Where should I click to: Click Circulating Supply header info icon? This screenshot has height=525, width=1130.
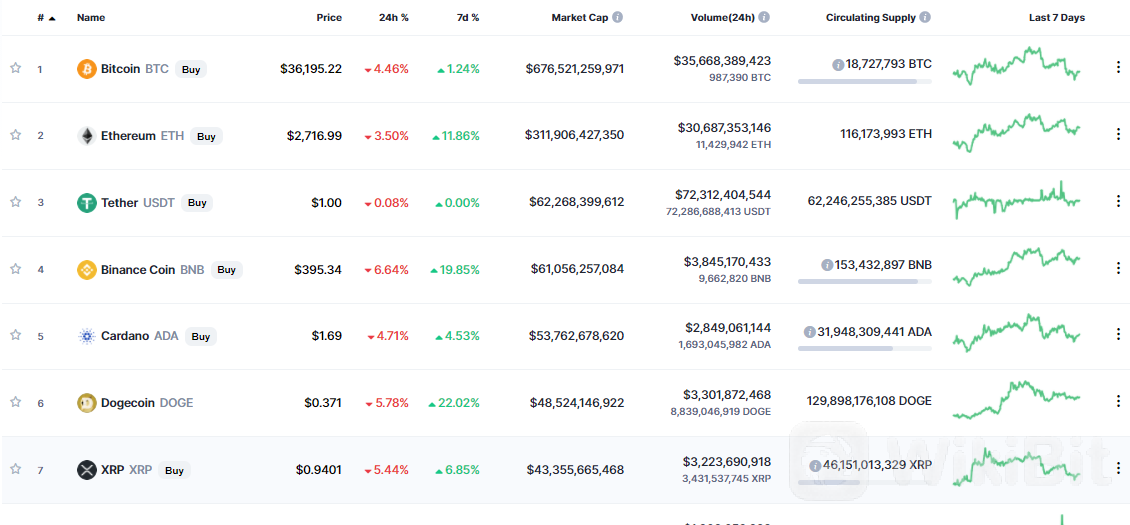[925, 17]
